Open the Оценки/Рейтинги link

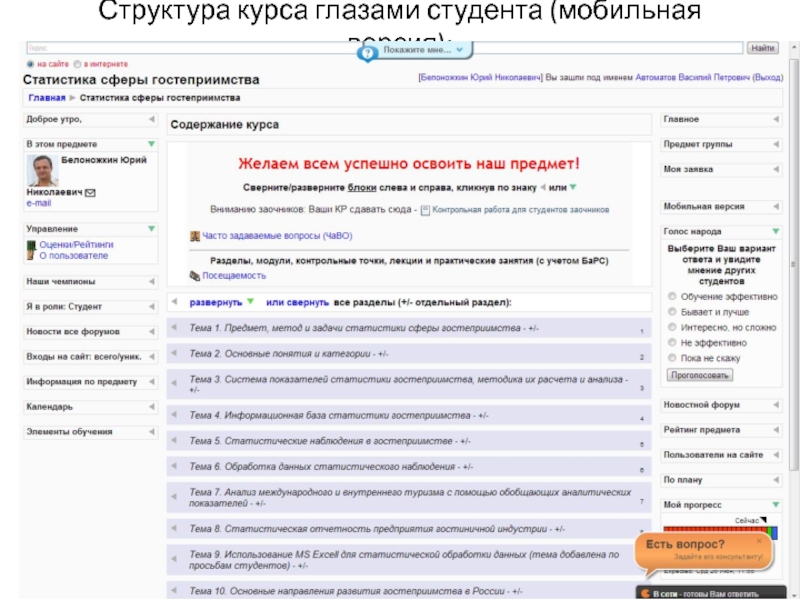pos(76,243)
